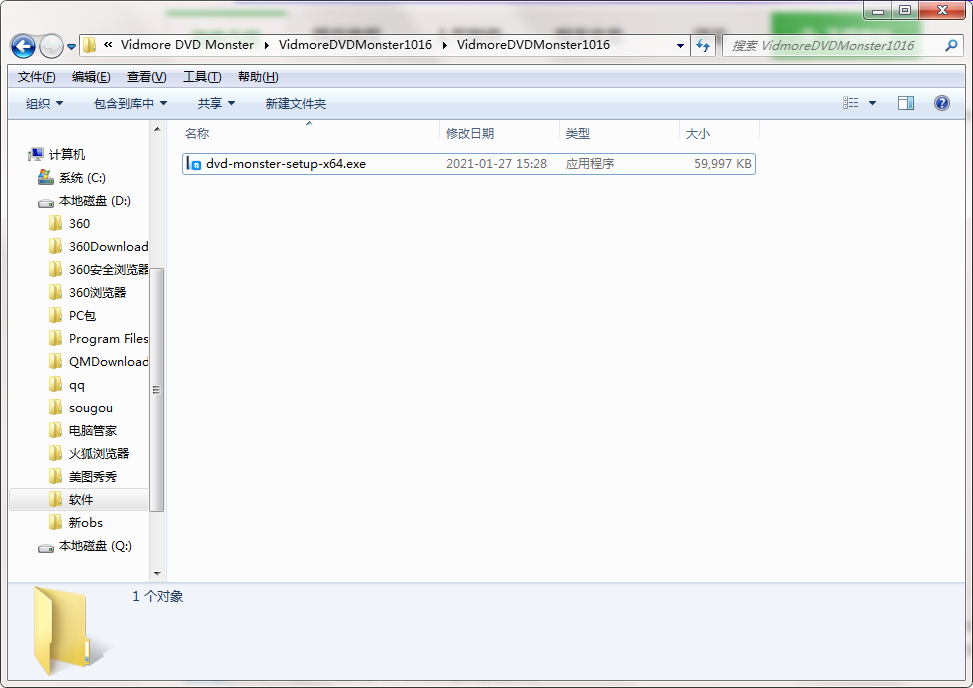Click the navigation pane scrollbar thumb
The image size is (973, 688).
click(x=157, y=390)
